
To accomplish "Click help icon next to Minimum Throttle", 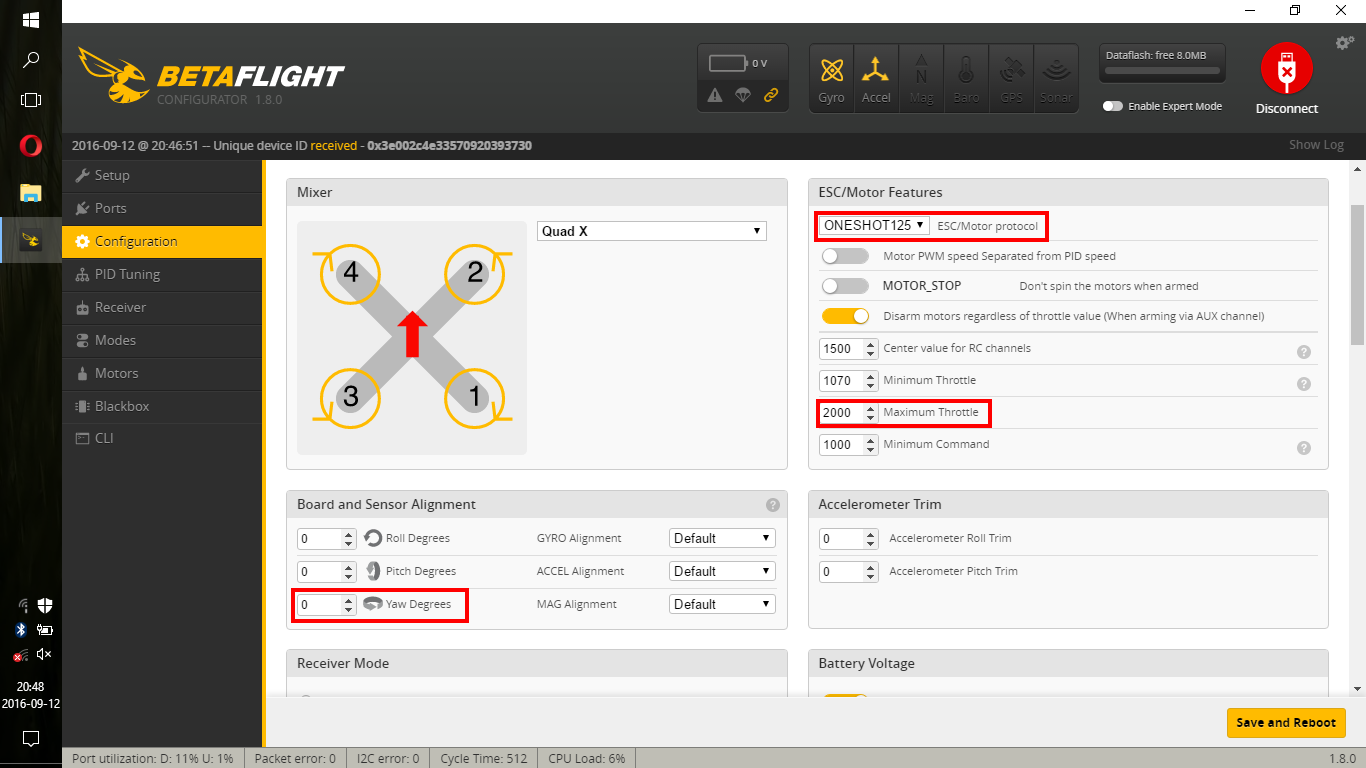I will click(1304, 384).
